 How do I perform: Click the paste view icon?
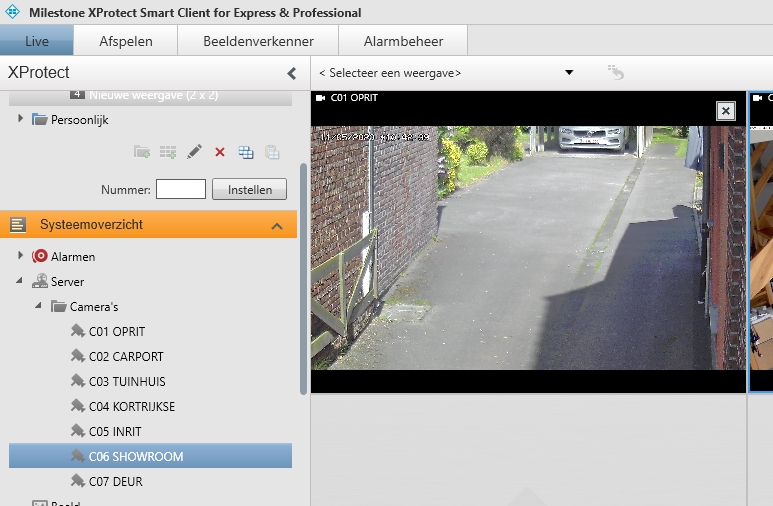click(x=272, y=152)
